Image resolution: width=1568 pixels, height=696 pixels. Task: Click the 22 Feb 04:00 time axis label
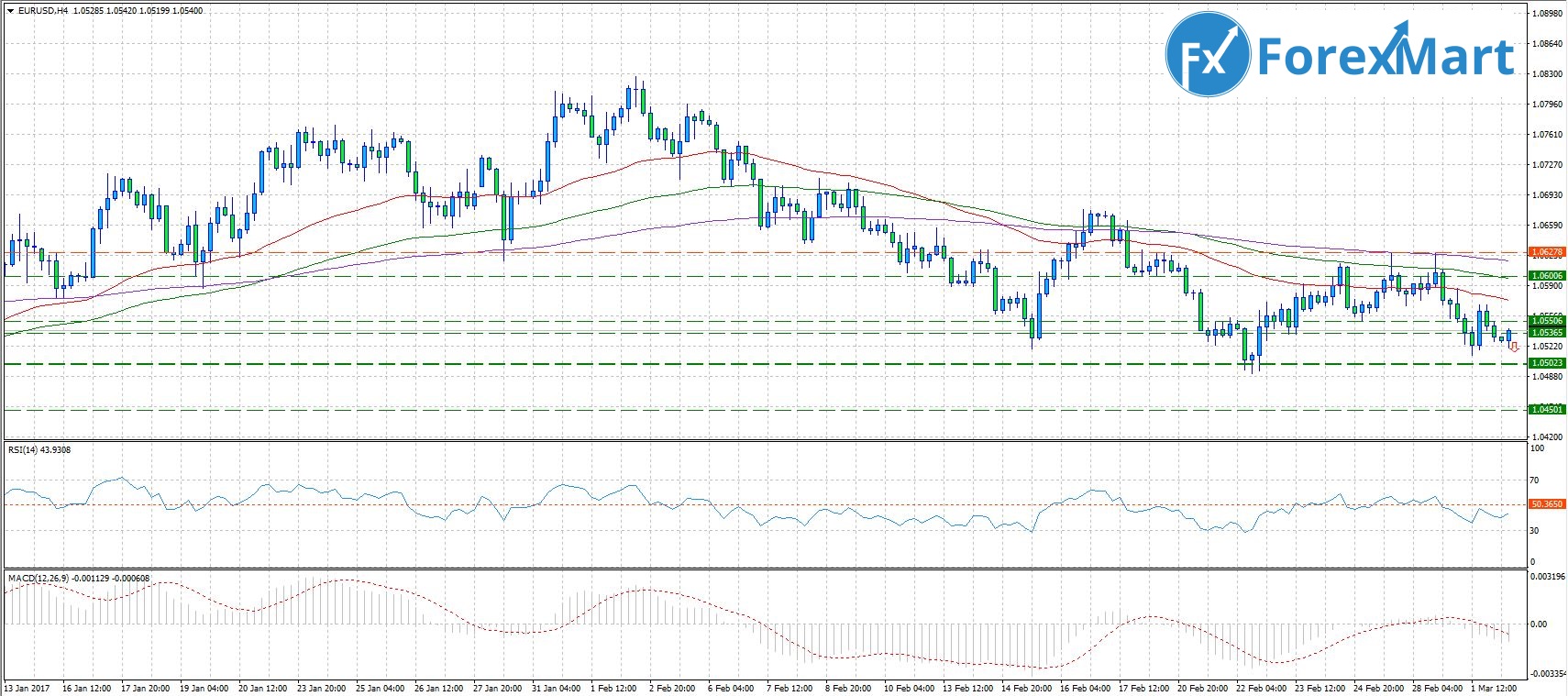point(1261,688)
